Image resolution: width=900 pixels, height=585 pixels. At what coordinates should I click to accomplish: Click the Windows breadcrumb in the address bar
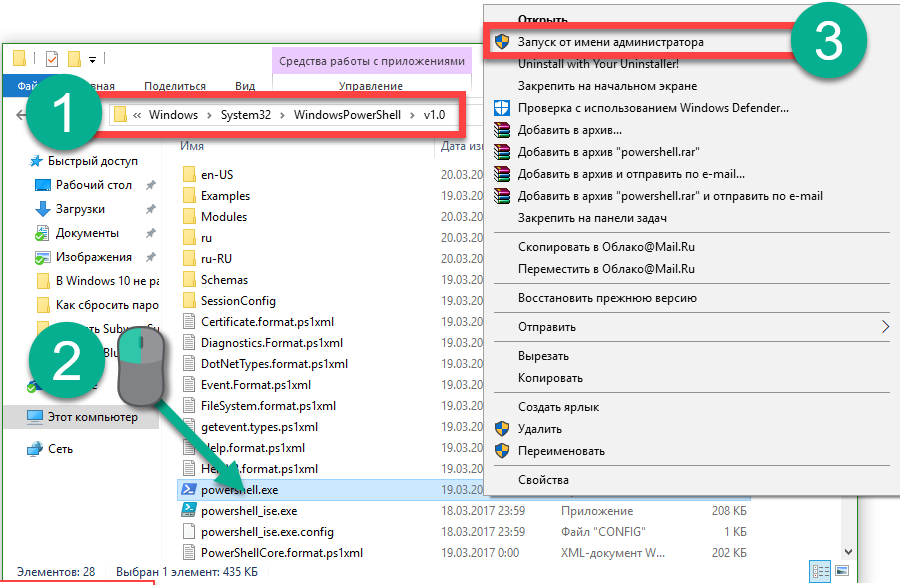click(x=173, y=115)
